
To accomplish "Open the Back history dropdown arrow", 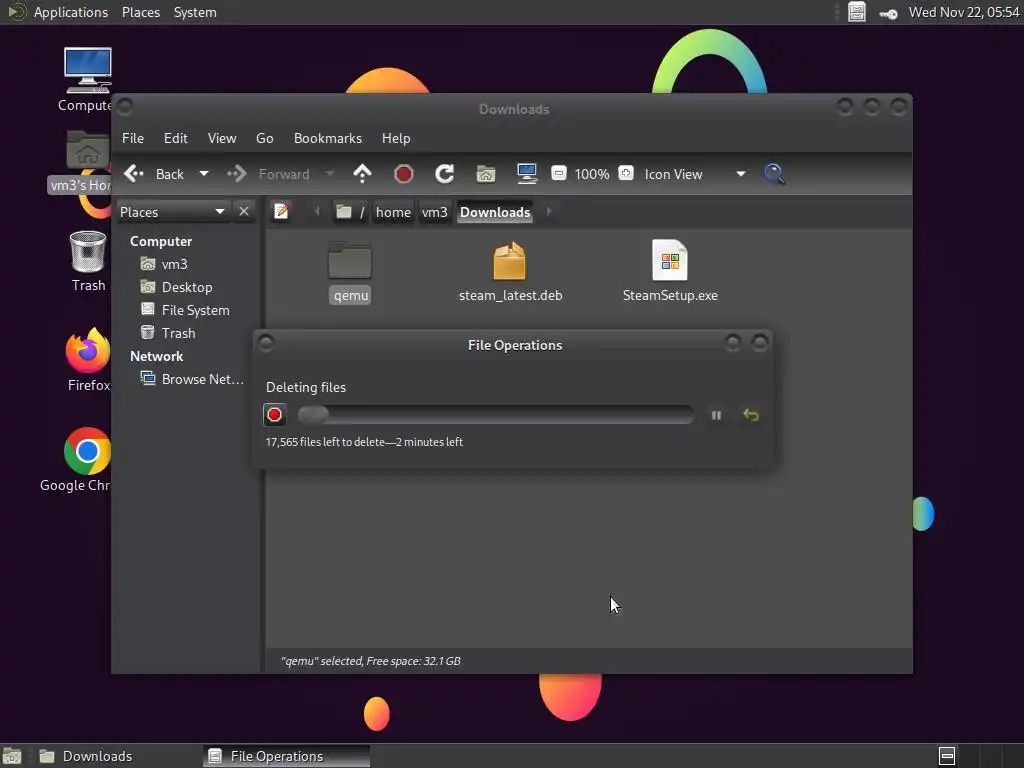I will [204, 174].
